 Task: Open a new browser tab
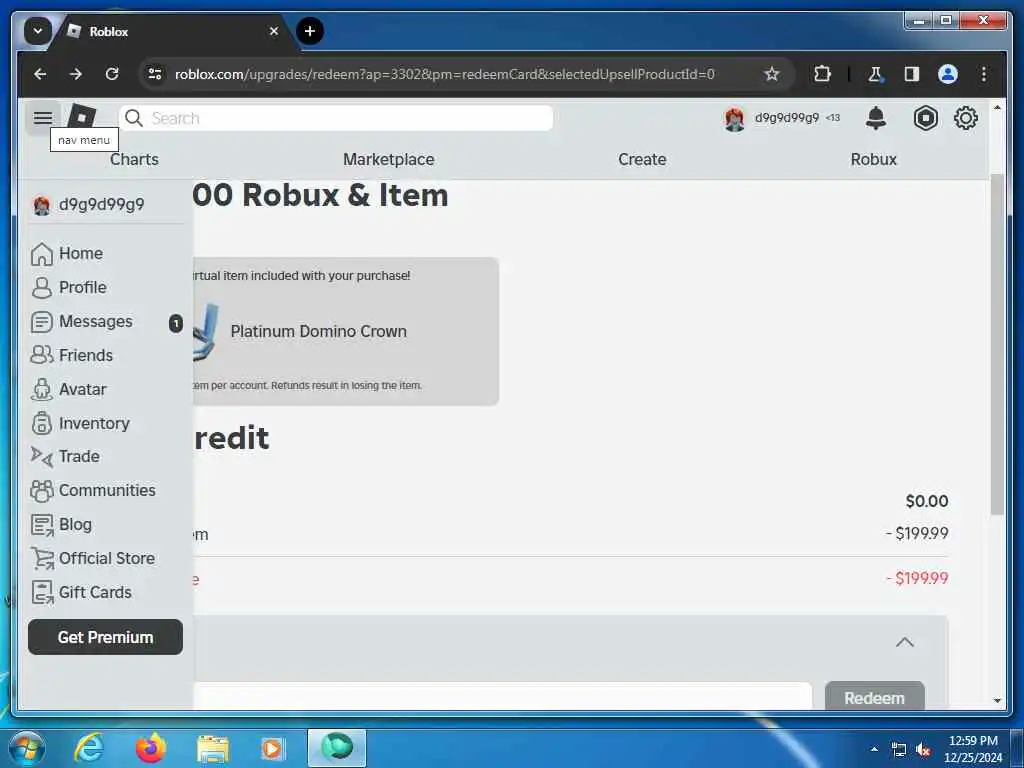pos(310,31)
